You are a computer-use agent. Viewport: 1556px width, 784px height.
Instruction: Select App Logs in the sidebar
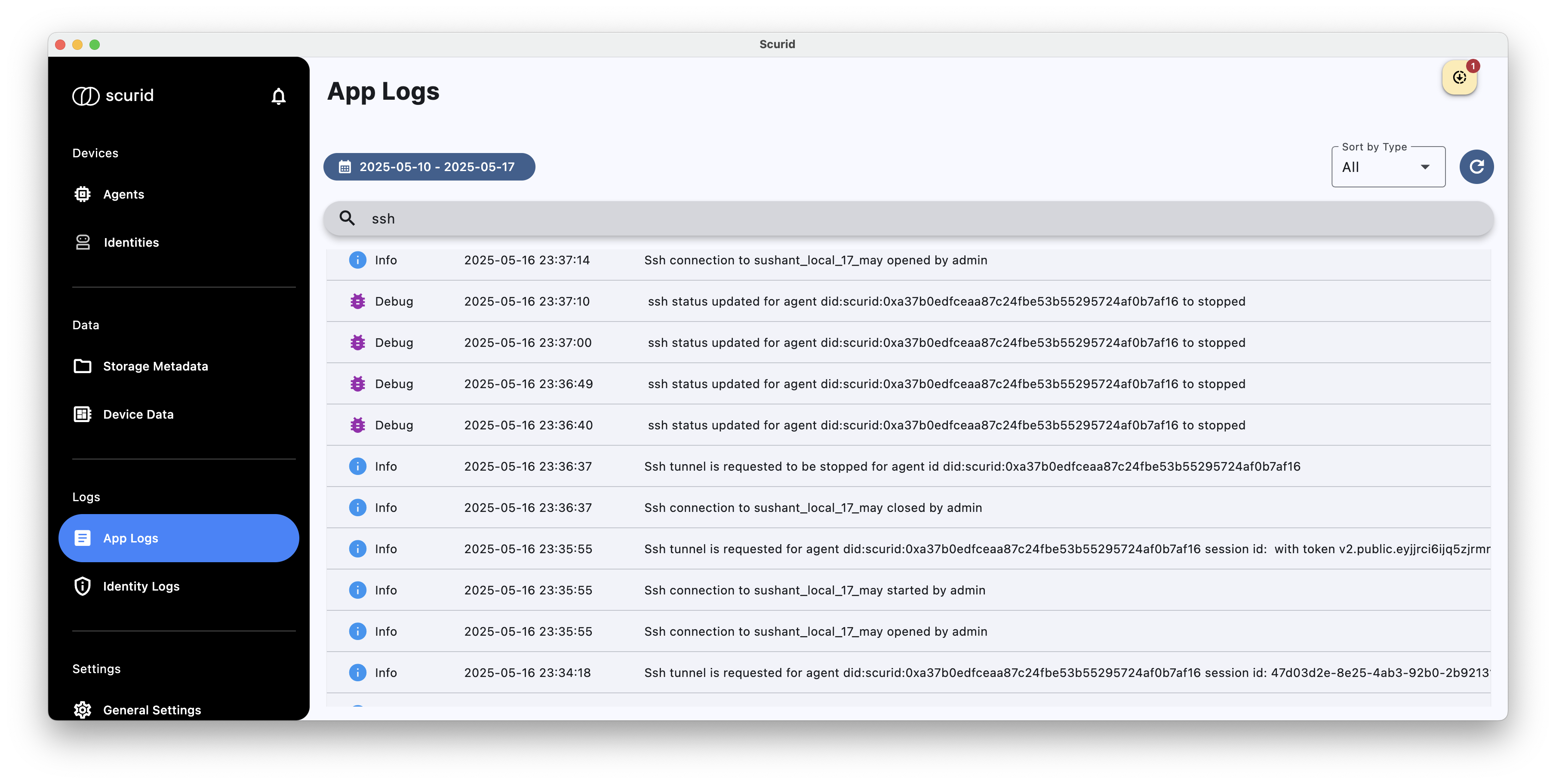(x=179, y=538)
